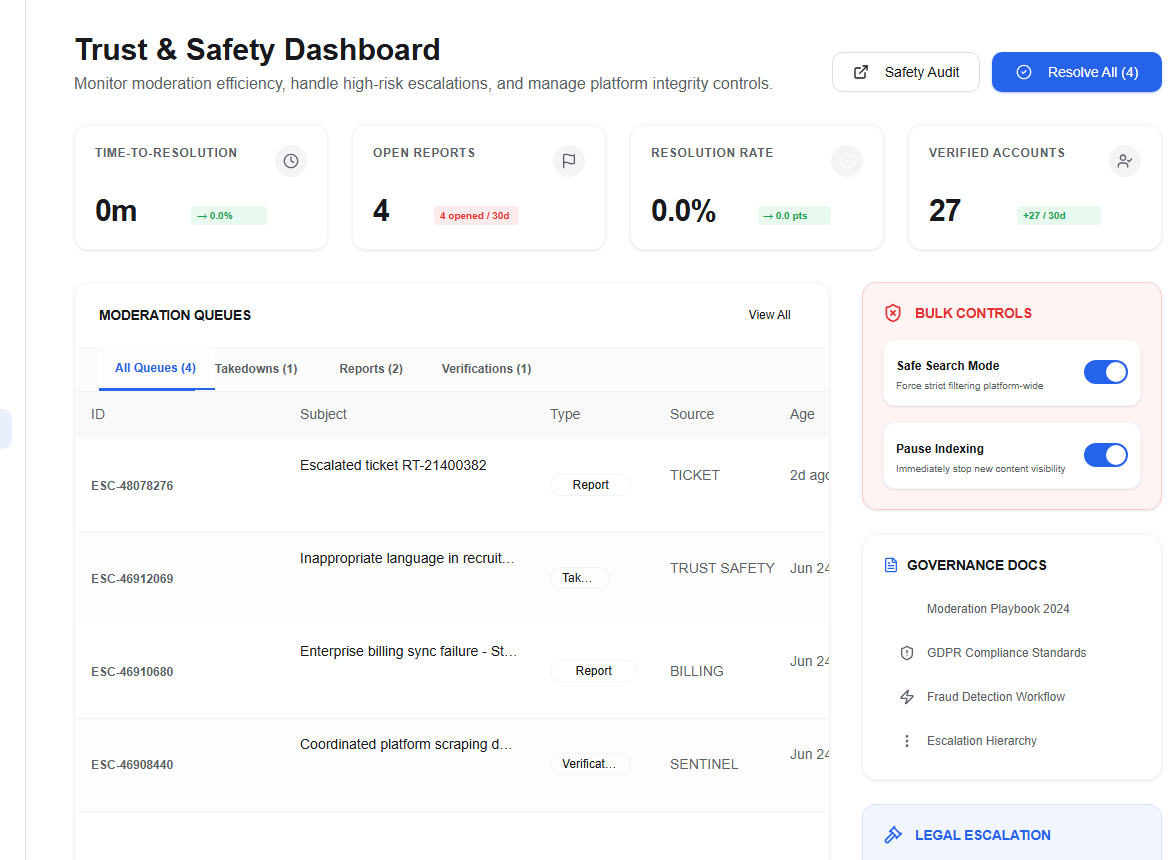Click the Subject column header
Screen dimensions: 1170x860
[x=323, y=415]
